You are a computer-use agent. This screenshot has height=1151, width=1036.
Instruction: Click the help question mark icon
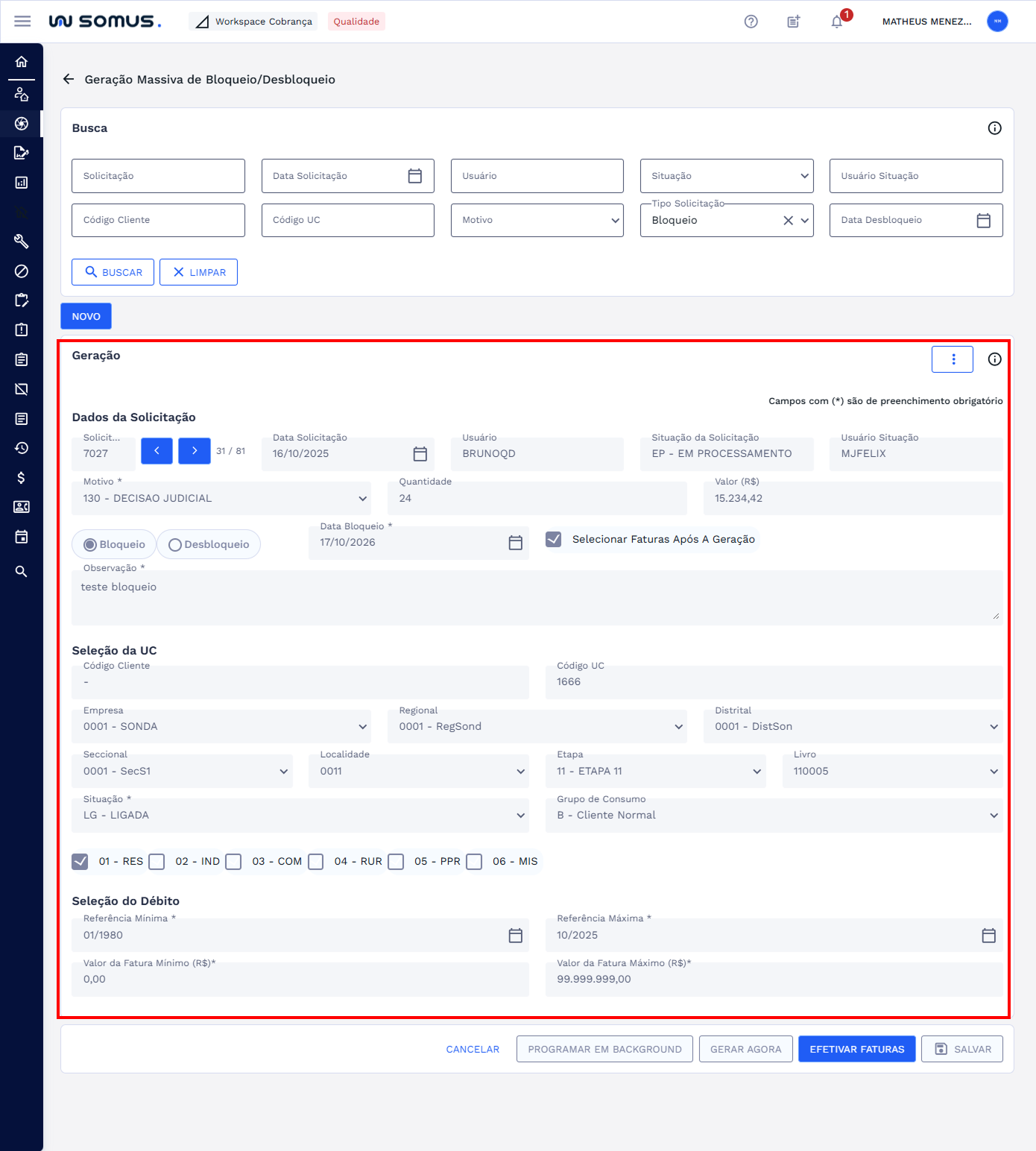coord(751,22)
